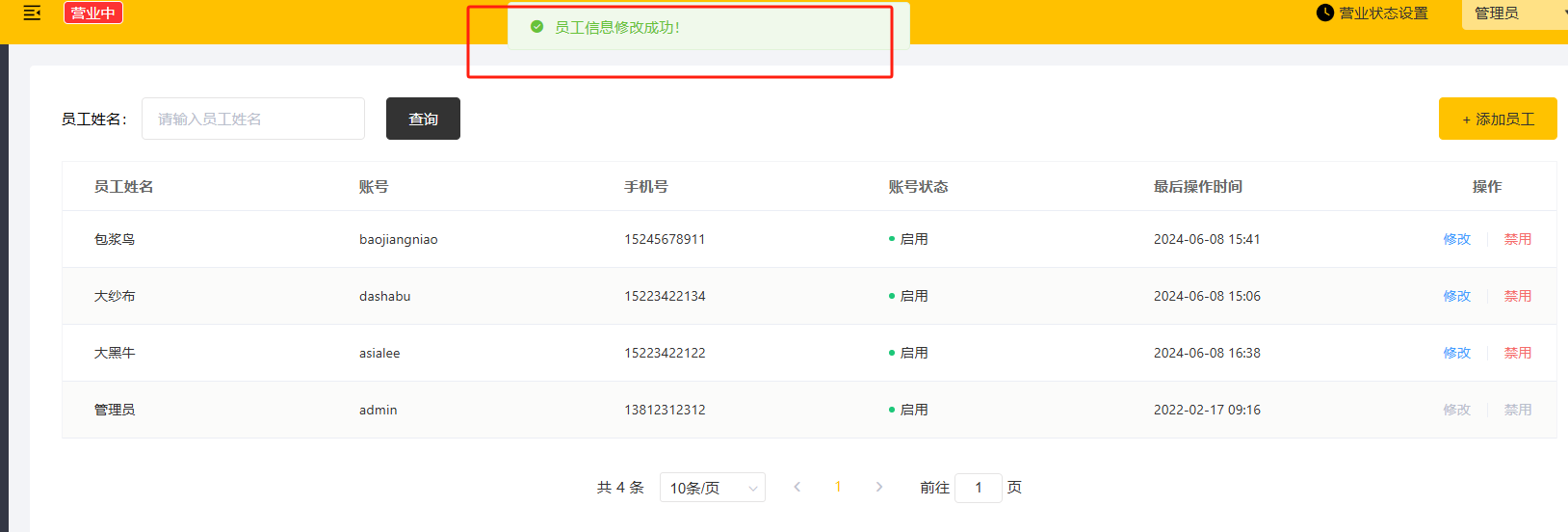
Task: Edit employee 大黑牛 via 修改
Action: [x=1456, y=353]
